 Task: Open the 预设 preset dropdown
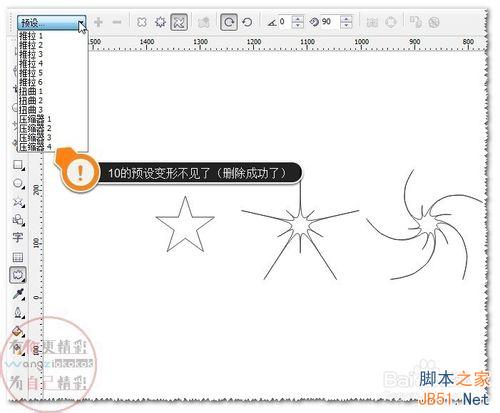(52, 23)
